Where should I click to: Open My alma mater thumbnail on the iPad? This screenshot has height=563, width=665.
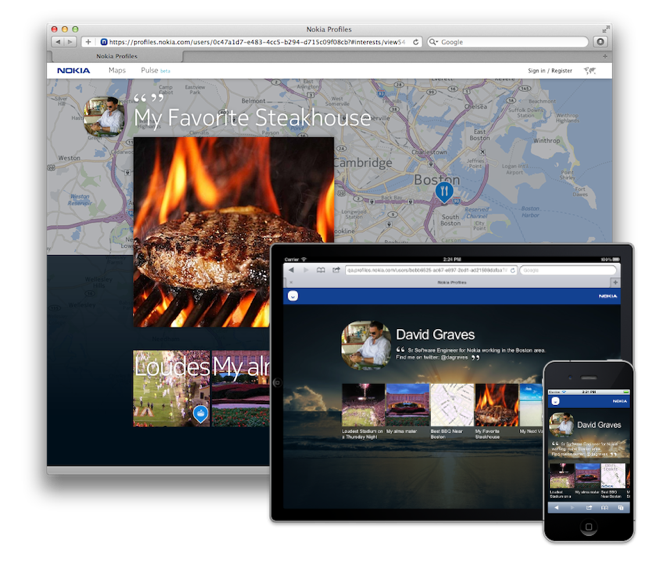(x=407, y=405)
